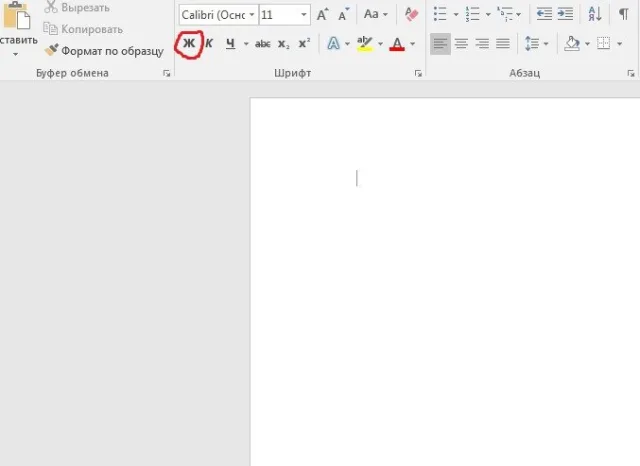Expand font size dropdown list
Image resolution: width=640 pixels, height=466 pixels.
(304, 15)
